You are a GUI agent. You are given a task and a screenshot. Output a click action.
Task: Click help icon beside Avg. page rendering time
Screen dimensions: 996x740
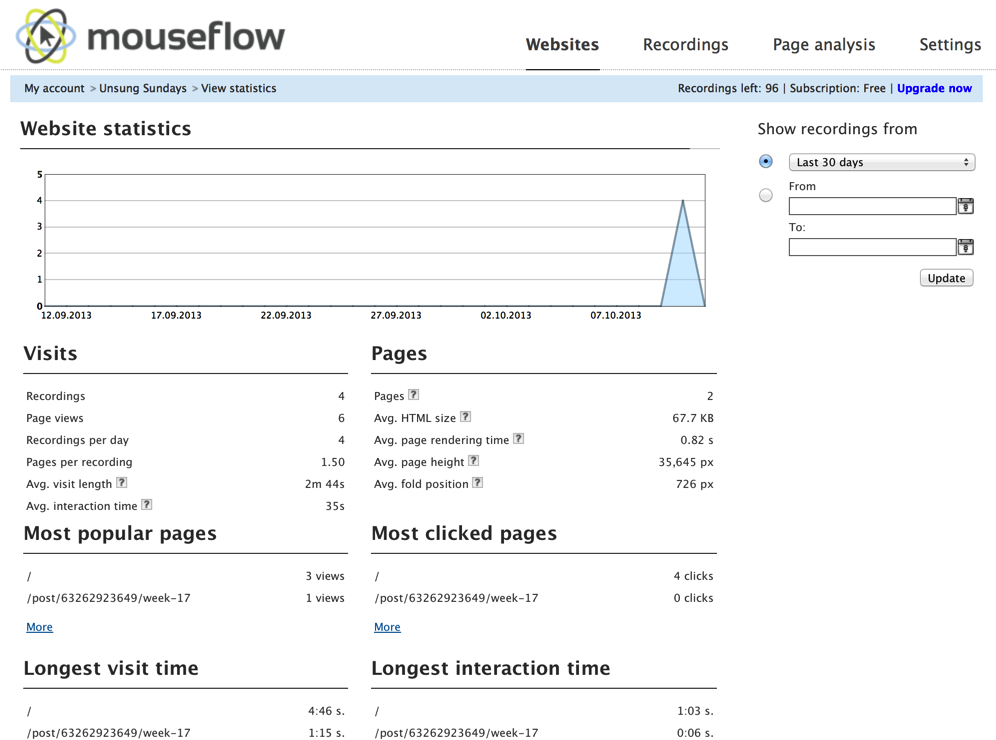click(x=518, y=439)
